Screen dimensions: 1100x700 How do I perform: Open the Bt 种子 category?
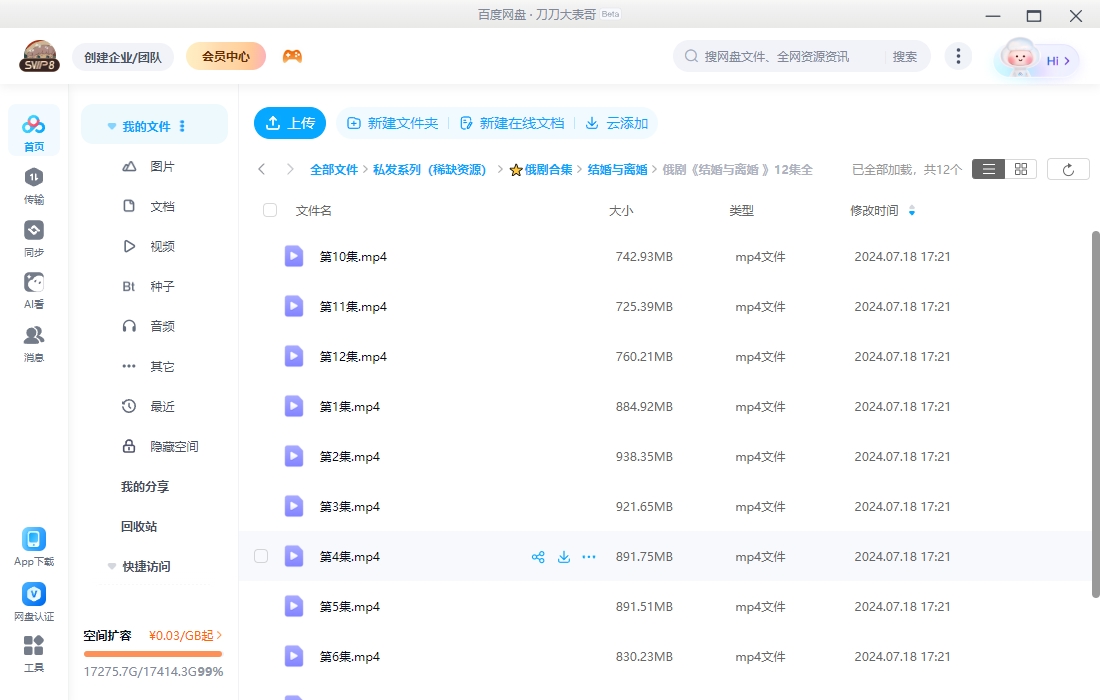tap(155, 286)
